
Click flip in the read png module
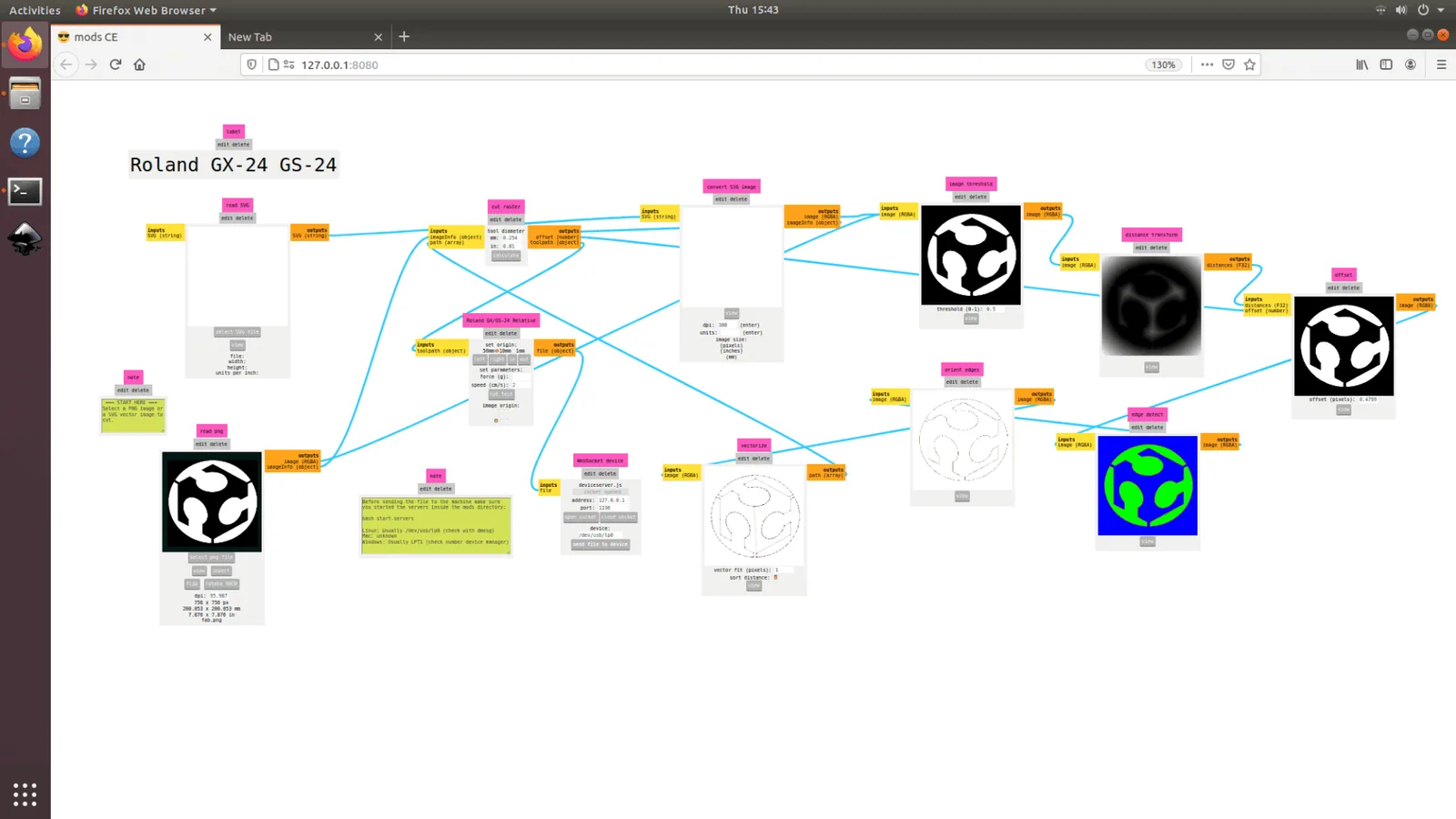(192, 584)
